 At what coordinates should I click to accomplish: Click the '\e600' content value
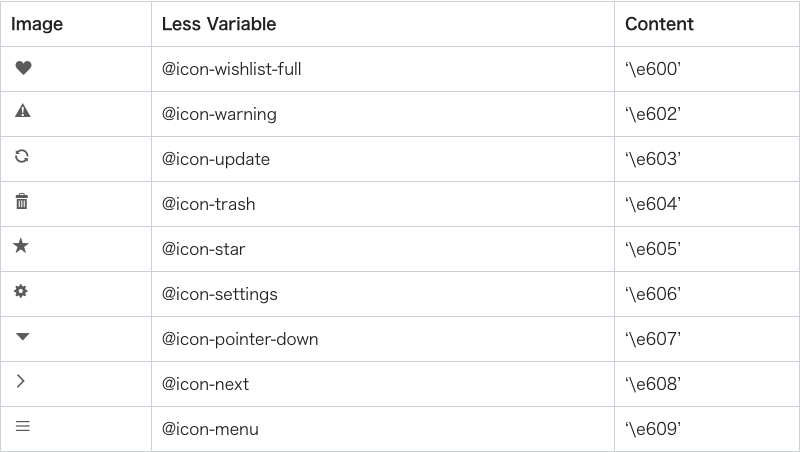coord(653,69)
